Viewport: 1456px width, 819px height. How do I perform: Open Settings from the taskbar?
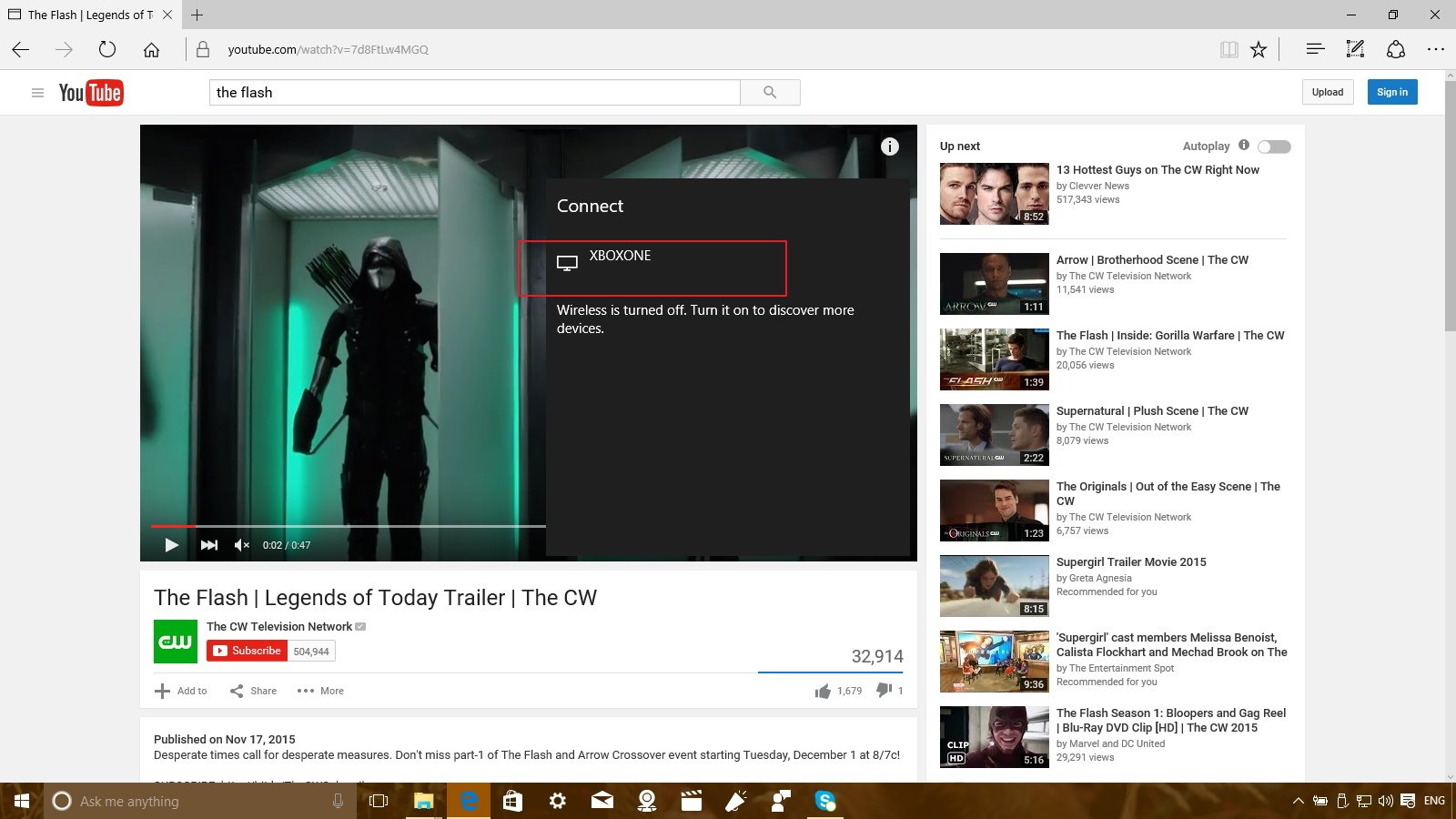pyautogui.click(x=557, y=801)
